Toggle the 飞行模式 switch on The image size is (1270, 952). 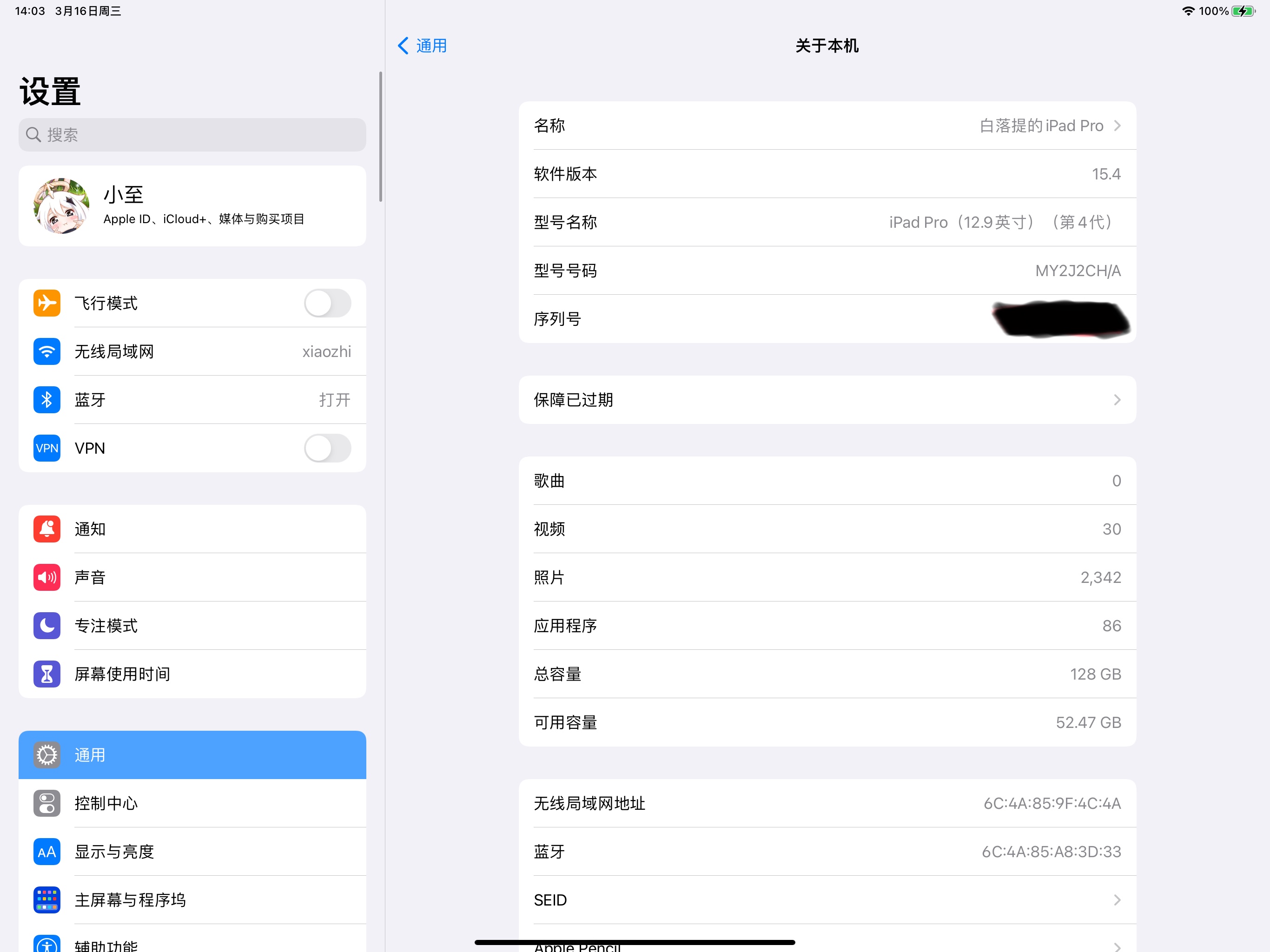(x=327, y=303)
